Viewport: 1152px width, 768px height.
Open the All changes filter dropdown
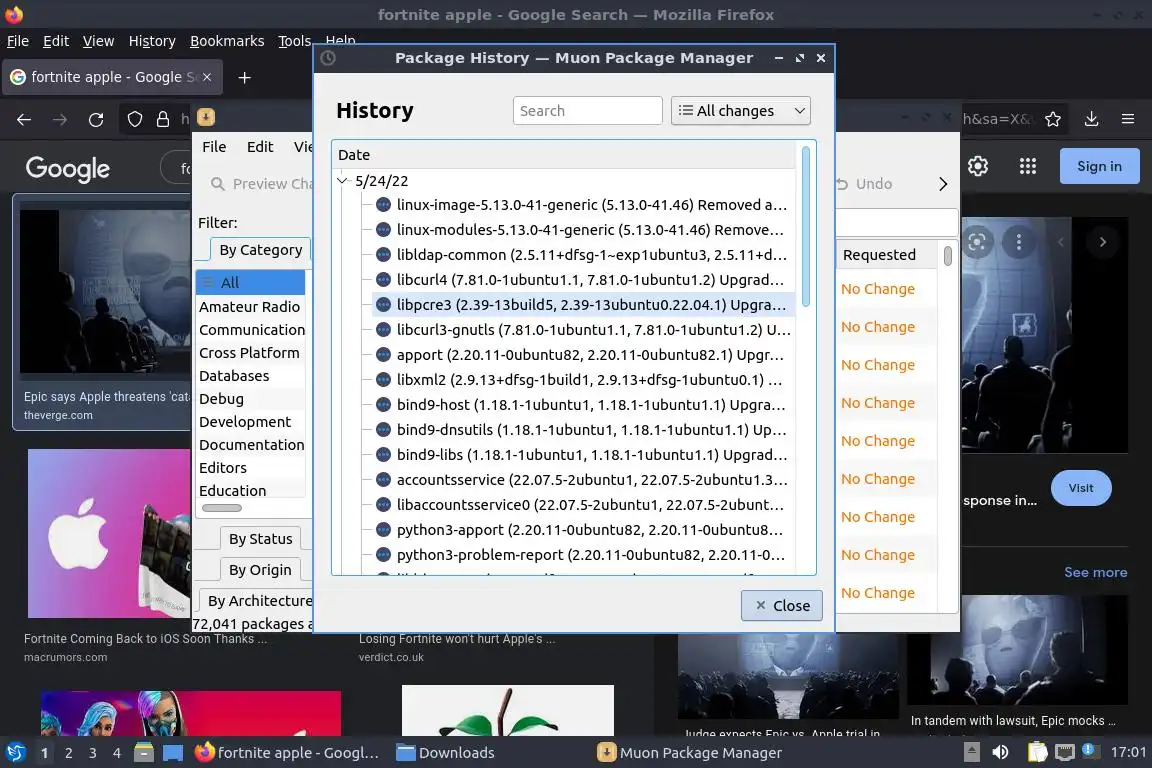(x=741, y=111)
